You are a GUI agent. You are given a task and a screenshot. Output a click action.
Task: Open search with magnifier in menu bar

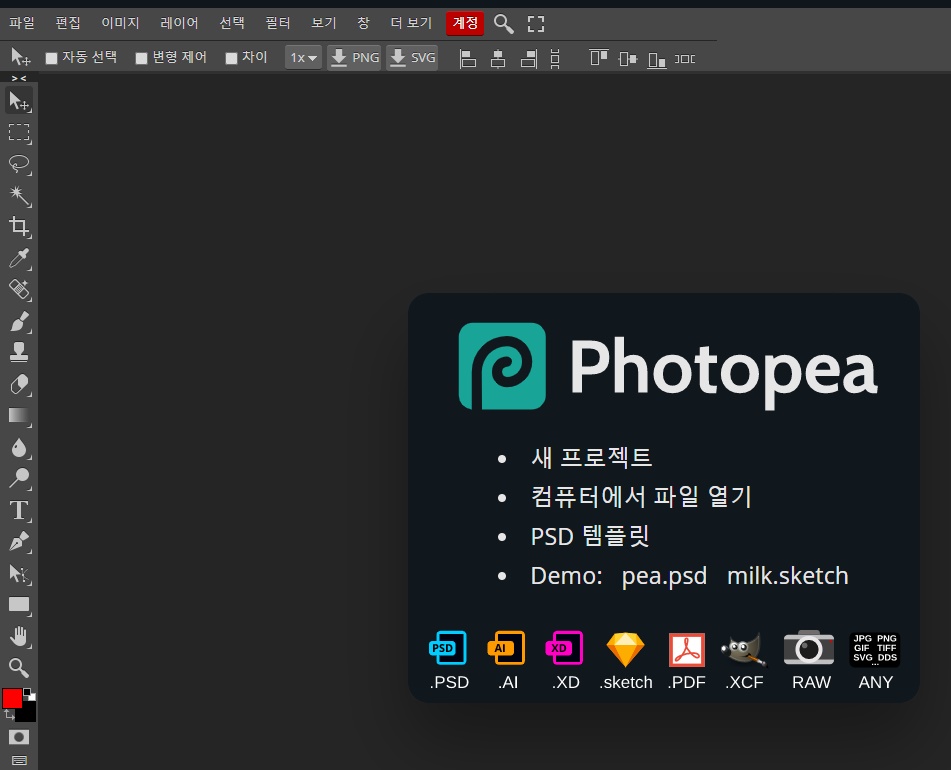(x=503, y=24)
